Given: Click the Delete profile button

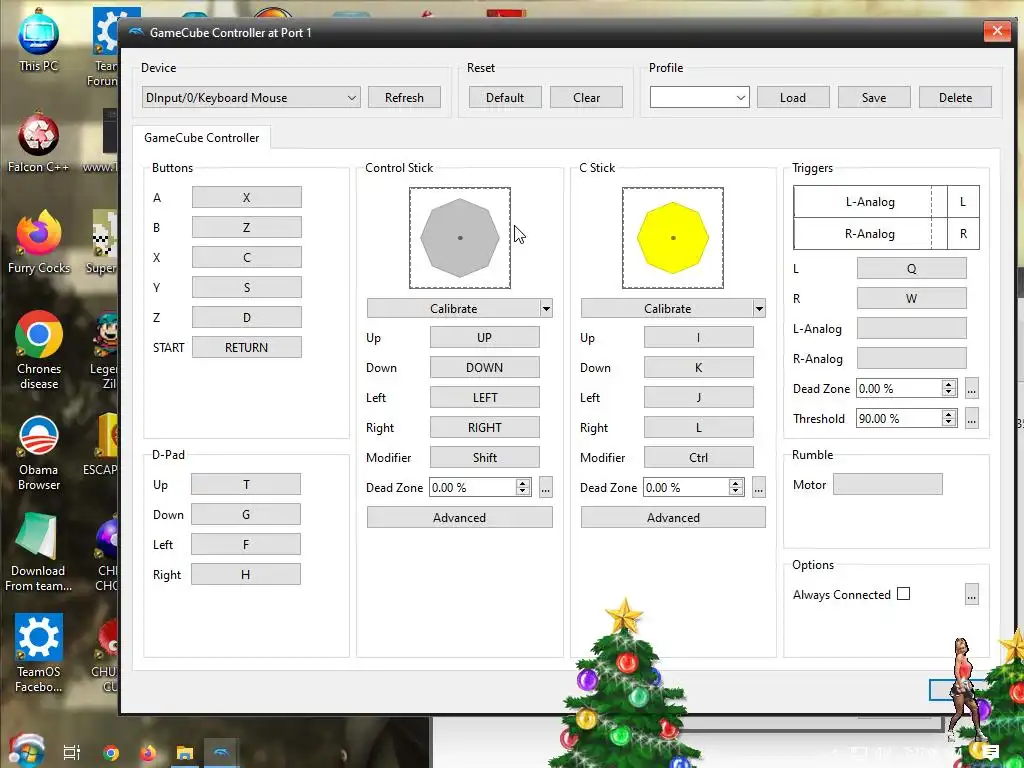Looking at the screenshot, I should coord(955,97).
